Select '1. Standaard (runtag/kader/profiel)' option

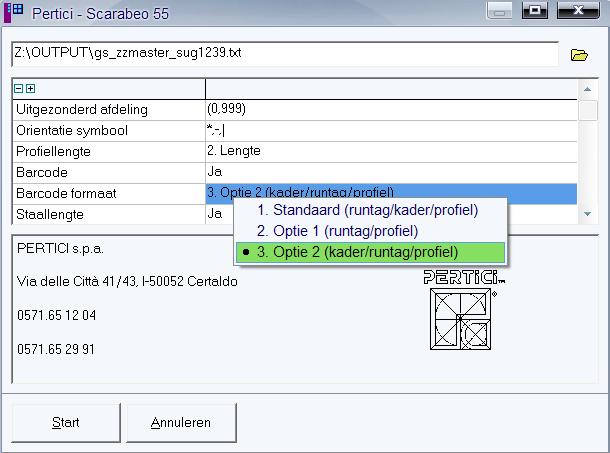click(370, 210)
